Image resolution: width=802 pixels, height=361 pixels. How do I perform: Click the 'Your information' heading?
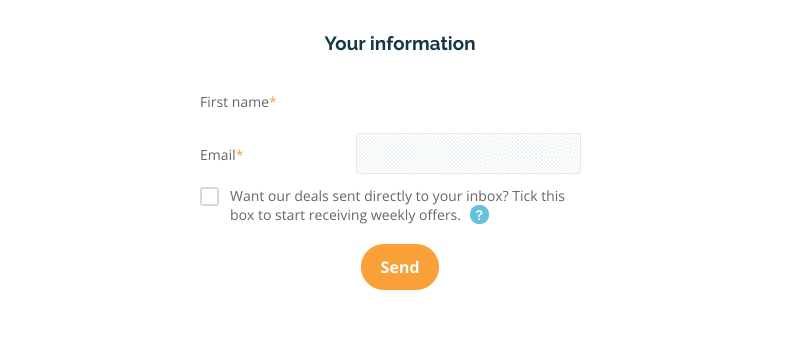pyautogui.click(x=400, y=43)
